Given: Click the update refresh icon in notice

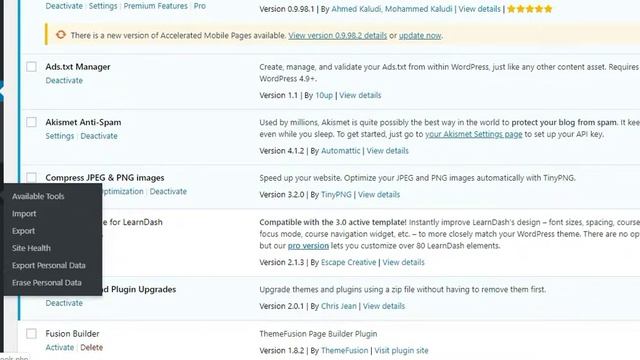Looking at the screenshot, I should point(61,35).
